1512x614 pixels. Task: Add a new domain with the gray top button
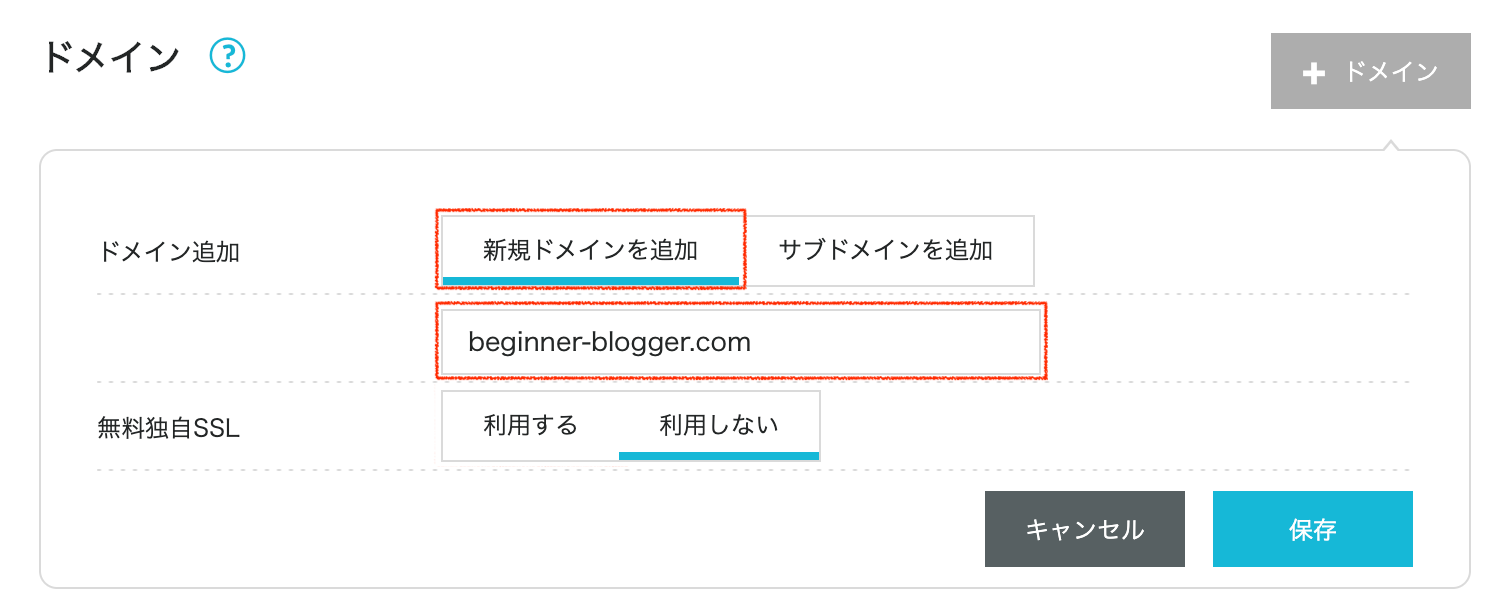(1370, 71)
